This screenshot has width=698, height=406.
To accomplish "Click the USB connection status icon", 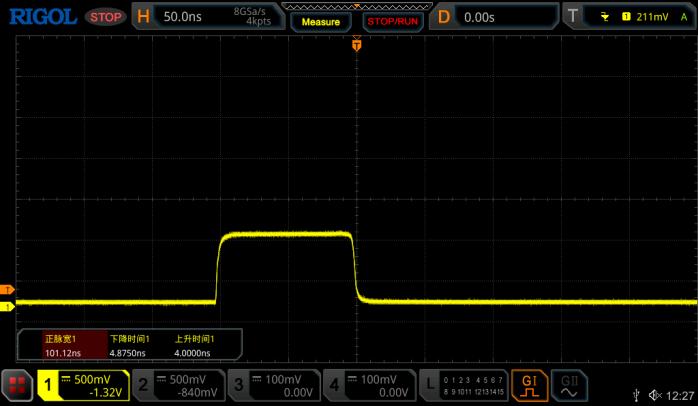I will pos(637,395).
